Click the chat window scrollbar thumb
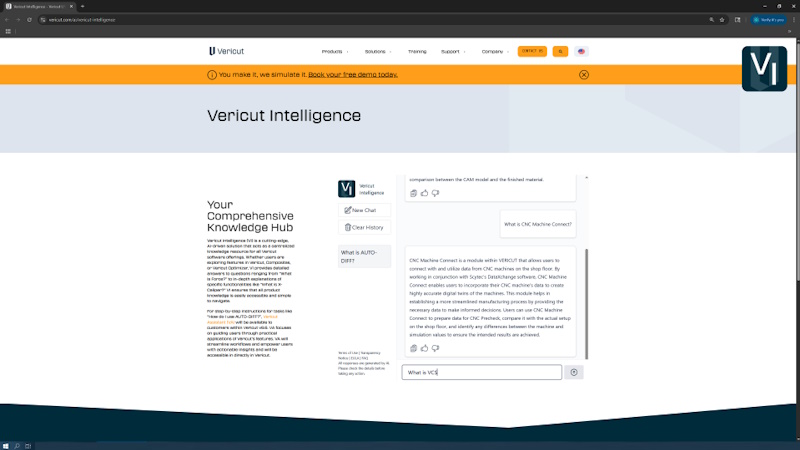 click(x=587, y=304)
